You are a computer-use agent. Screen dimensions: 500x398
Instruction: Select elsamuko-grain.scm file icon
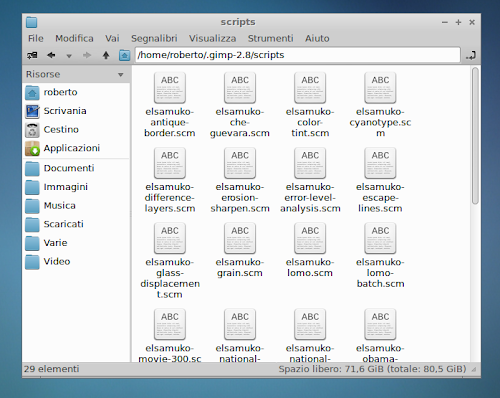click(x=240, y=239)
